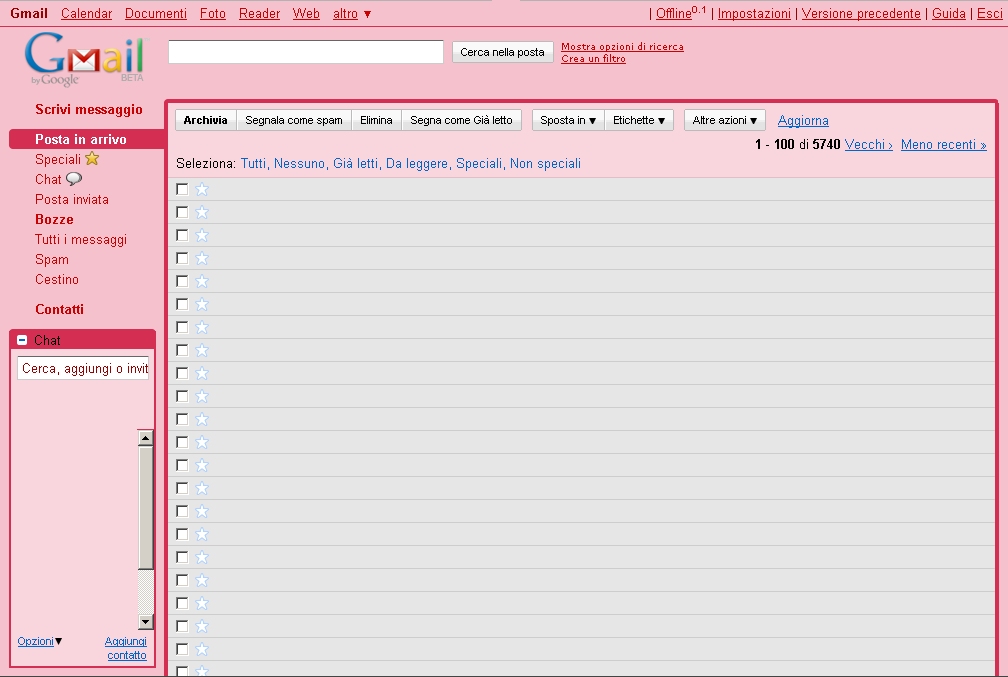Star the second message row
Screen dimensions: 1008x677
[202, 212]
